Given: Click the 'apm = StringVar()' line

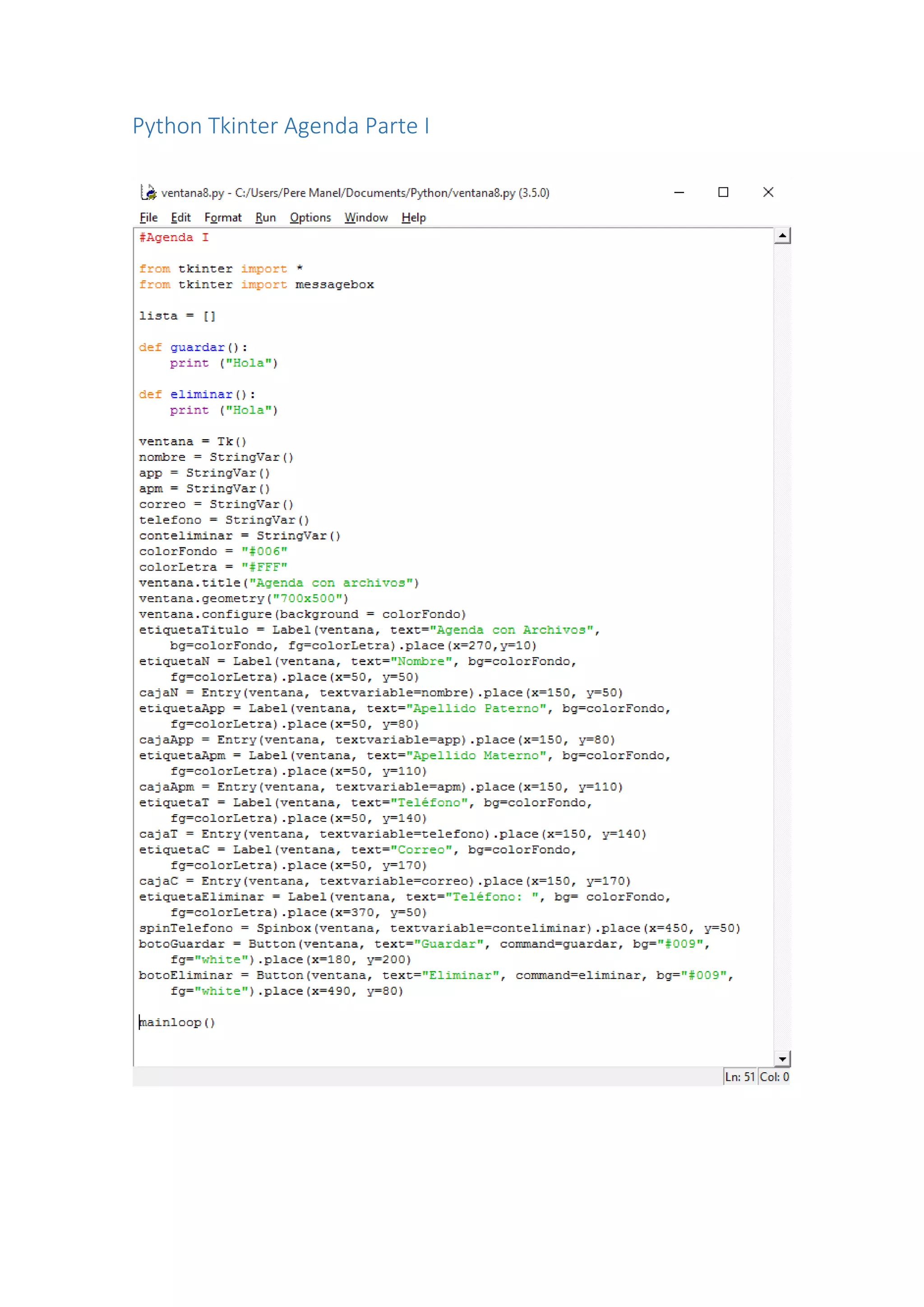Looking at the screenshot, I should coord(205,488).
